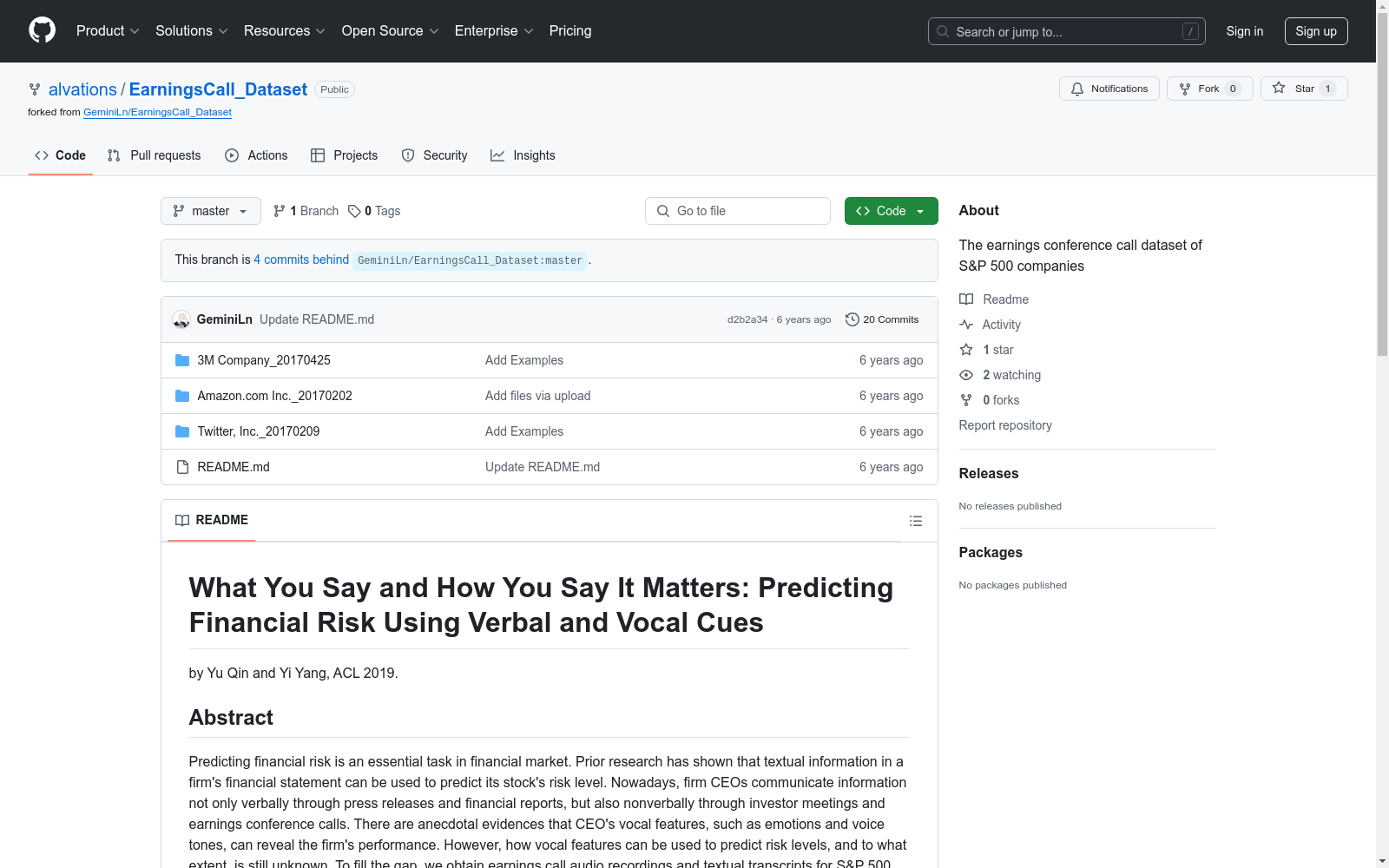
Task: Click the 4 commits behind link
Action: [301, 260]
